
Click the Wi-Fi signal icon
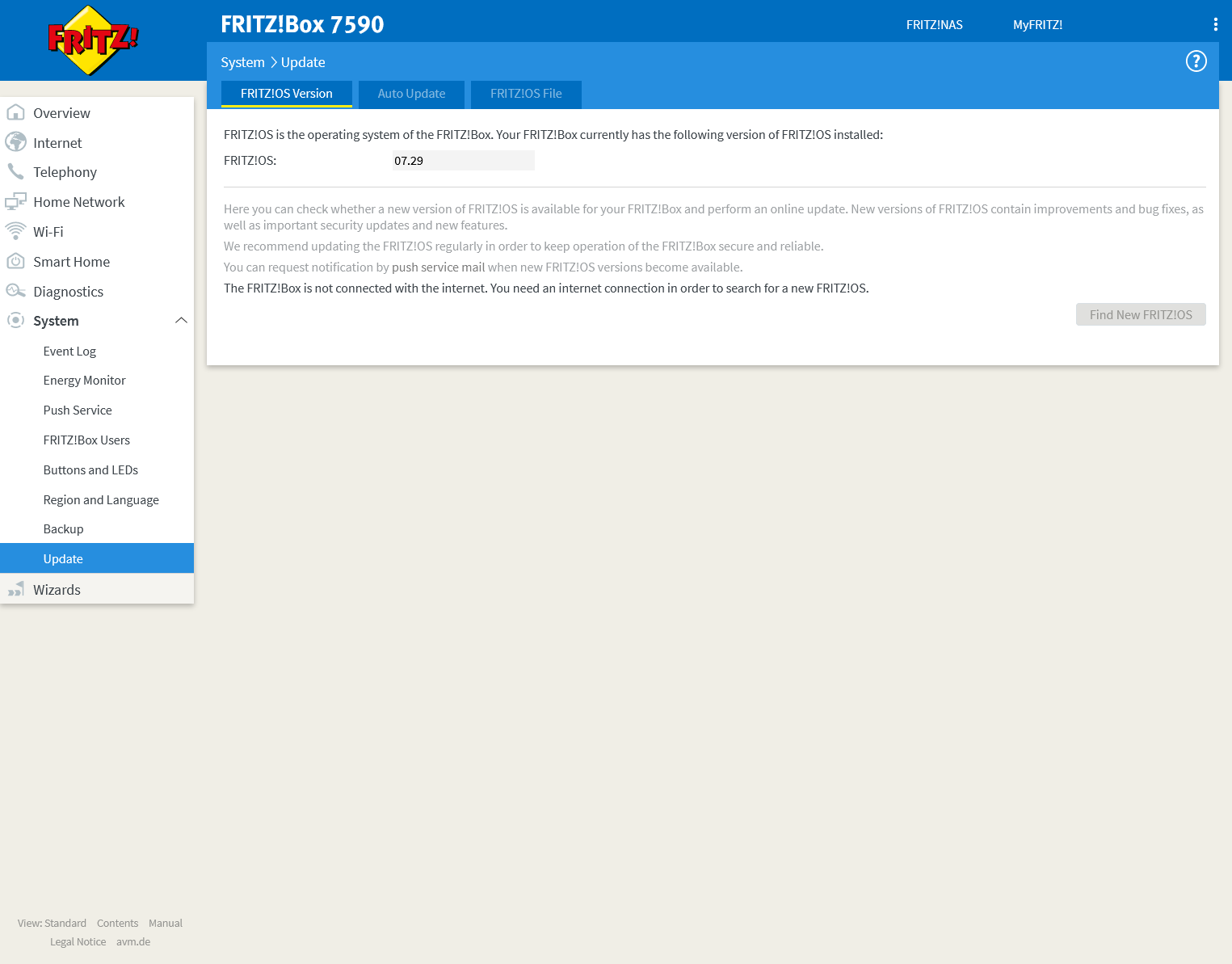pyautogui.click(x=15, y=231)
